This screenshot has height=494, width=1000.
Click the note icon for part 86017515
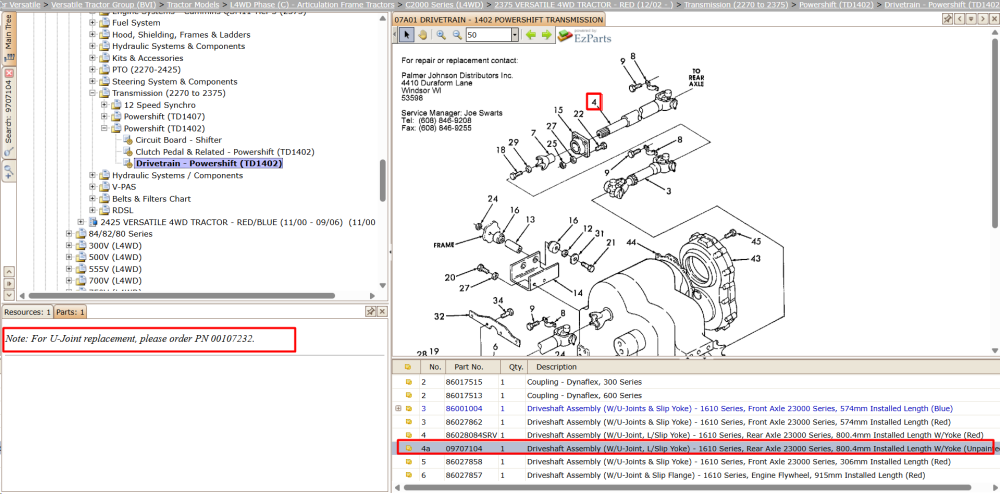(408, 382)
